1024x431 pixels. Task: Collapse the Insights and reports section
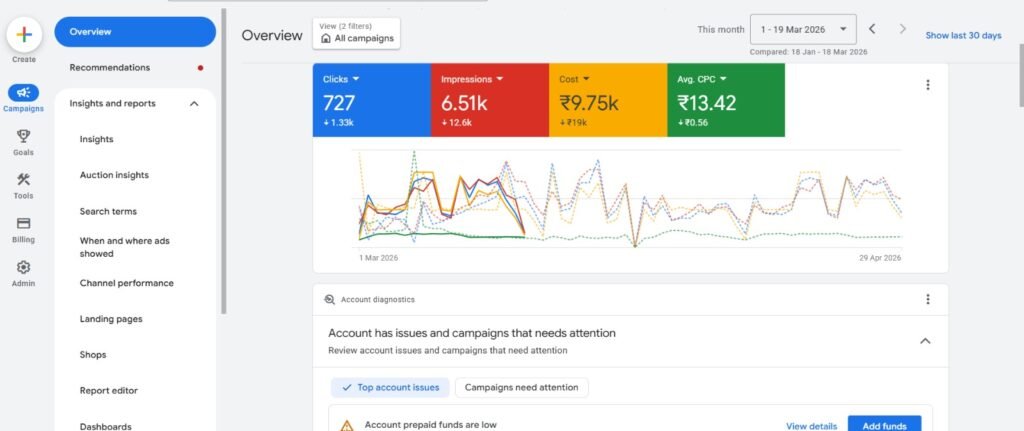click(194, 104)
